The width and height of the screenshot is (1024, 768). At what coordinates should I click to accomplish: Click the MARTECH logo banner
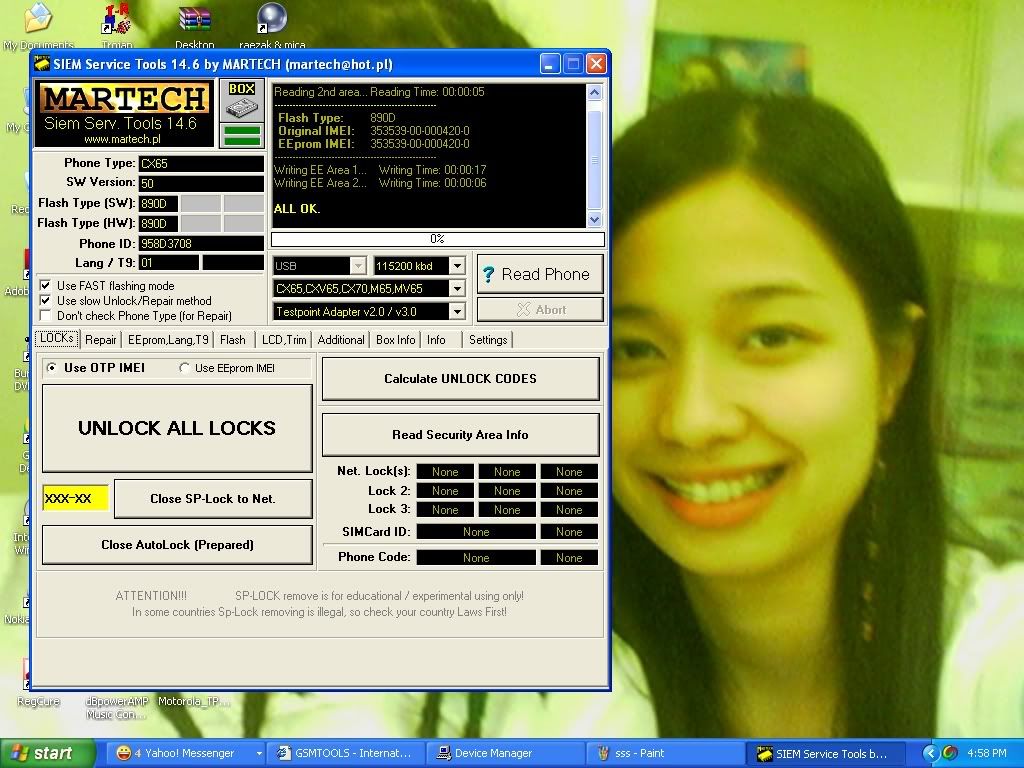pyautogui.click(x=124, y=114)
